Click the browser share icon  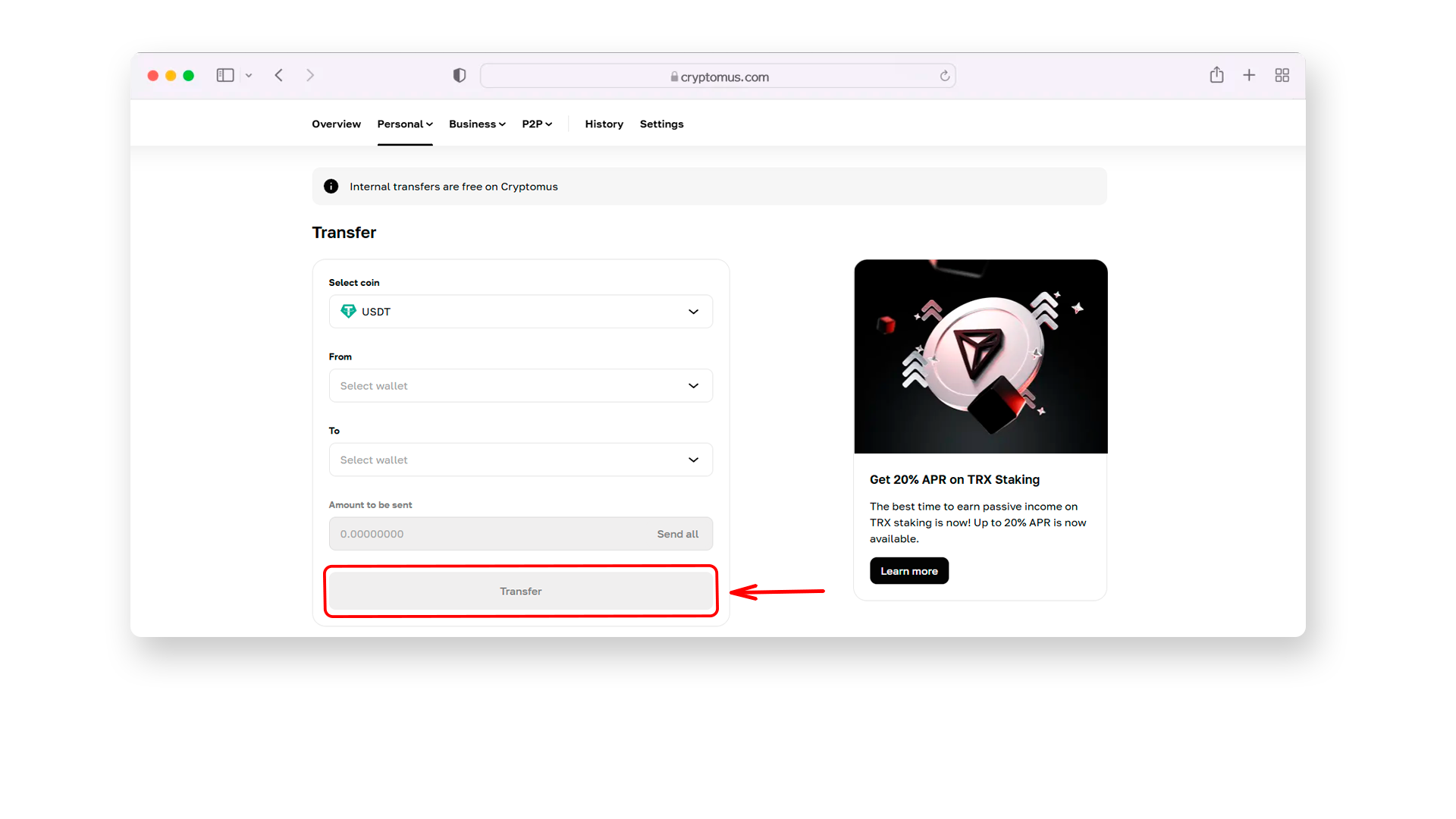click(1217, 75)
